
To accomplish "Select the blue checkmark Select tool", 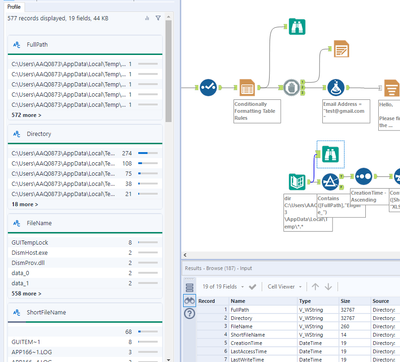I will 208,88.
